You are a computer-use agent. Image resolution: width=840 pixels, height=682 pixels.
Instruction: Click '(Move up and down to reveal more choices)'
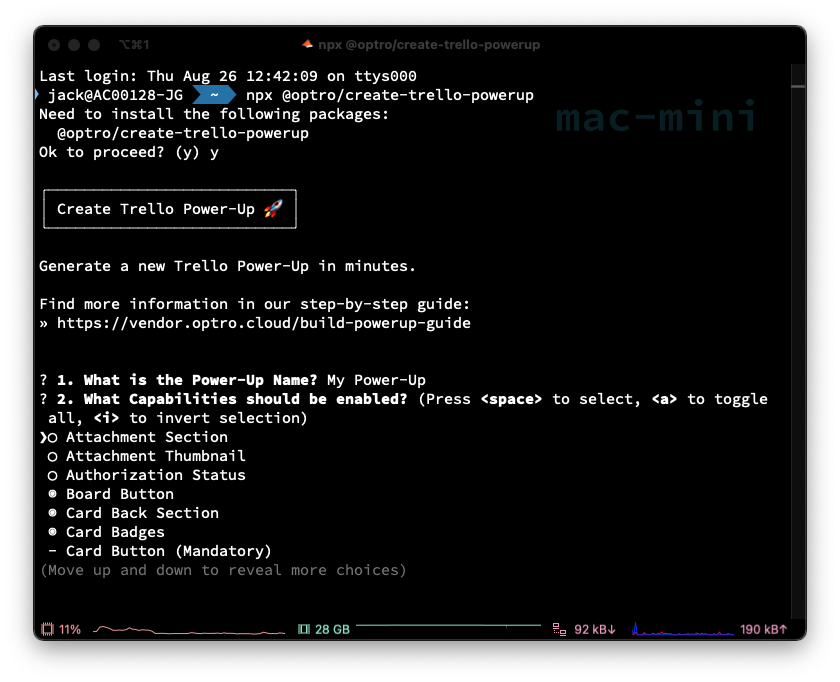[x=223, y=570]
